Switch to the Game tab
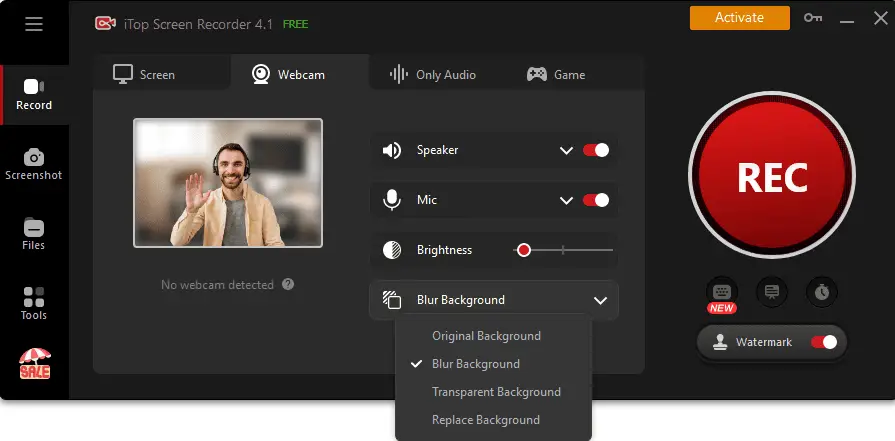Screen dimensions: 895x441 coord(555,75)
